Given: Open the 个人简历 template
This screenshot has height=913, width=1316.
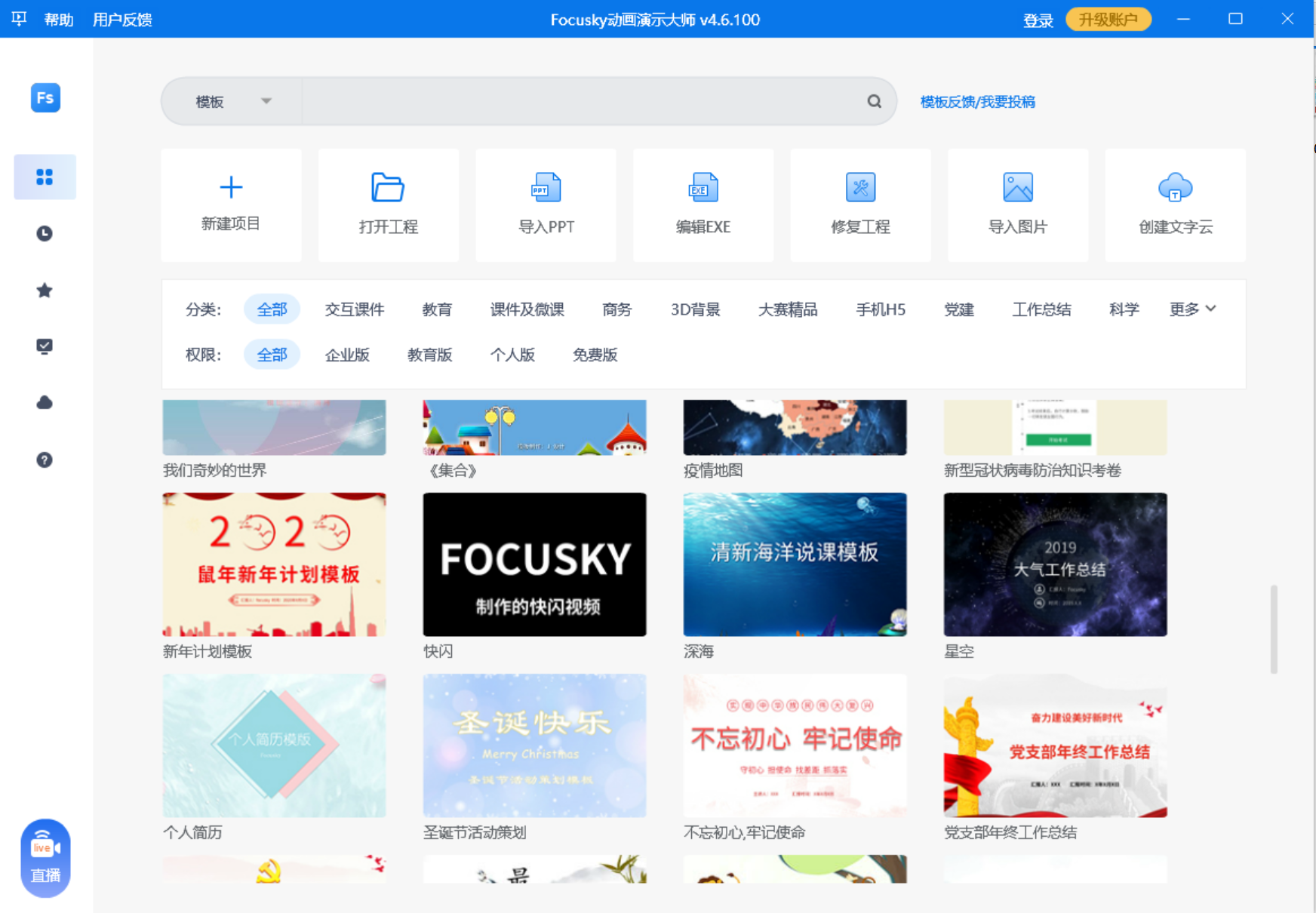Looking at the screenshot, I should 274,745.
